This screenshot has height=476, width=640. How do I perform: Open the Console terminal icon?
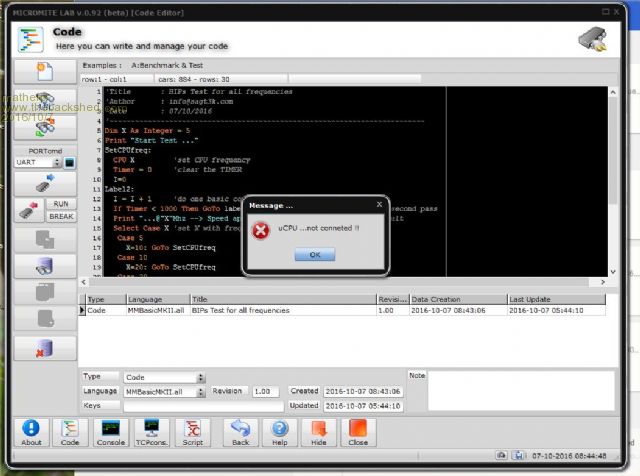pyautogui.click(x=109, y=432)
